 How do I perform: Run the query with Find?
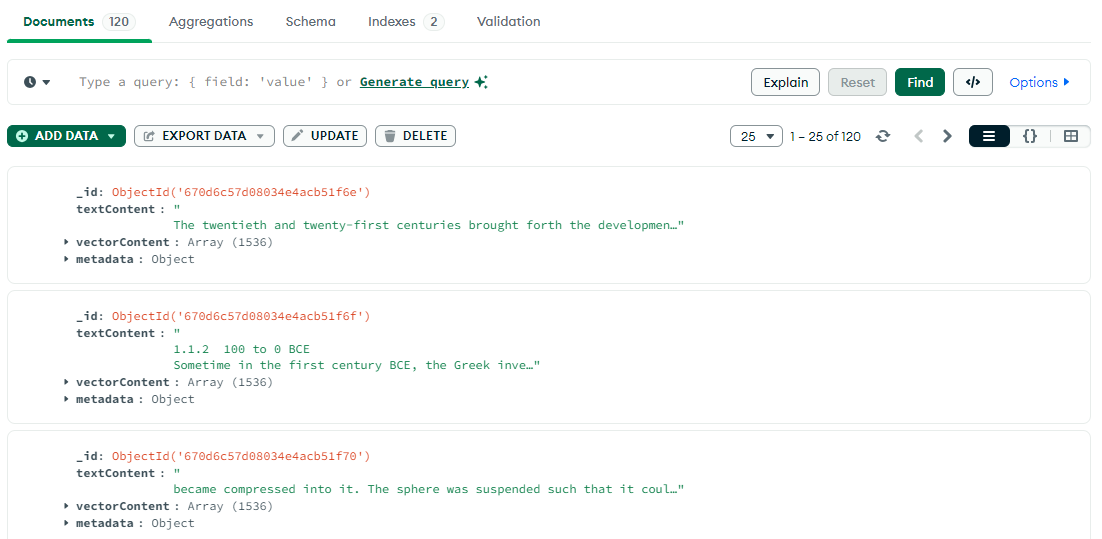point(920,82)
